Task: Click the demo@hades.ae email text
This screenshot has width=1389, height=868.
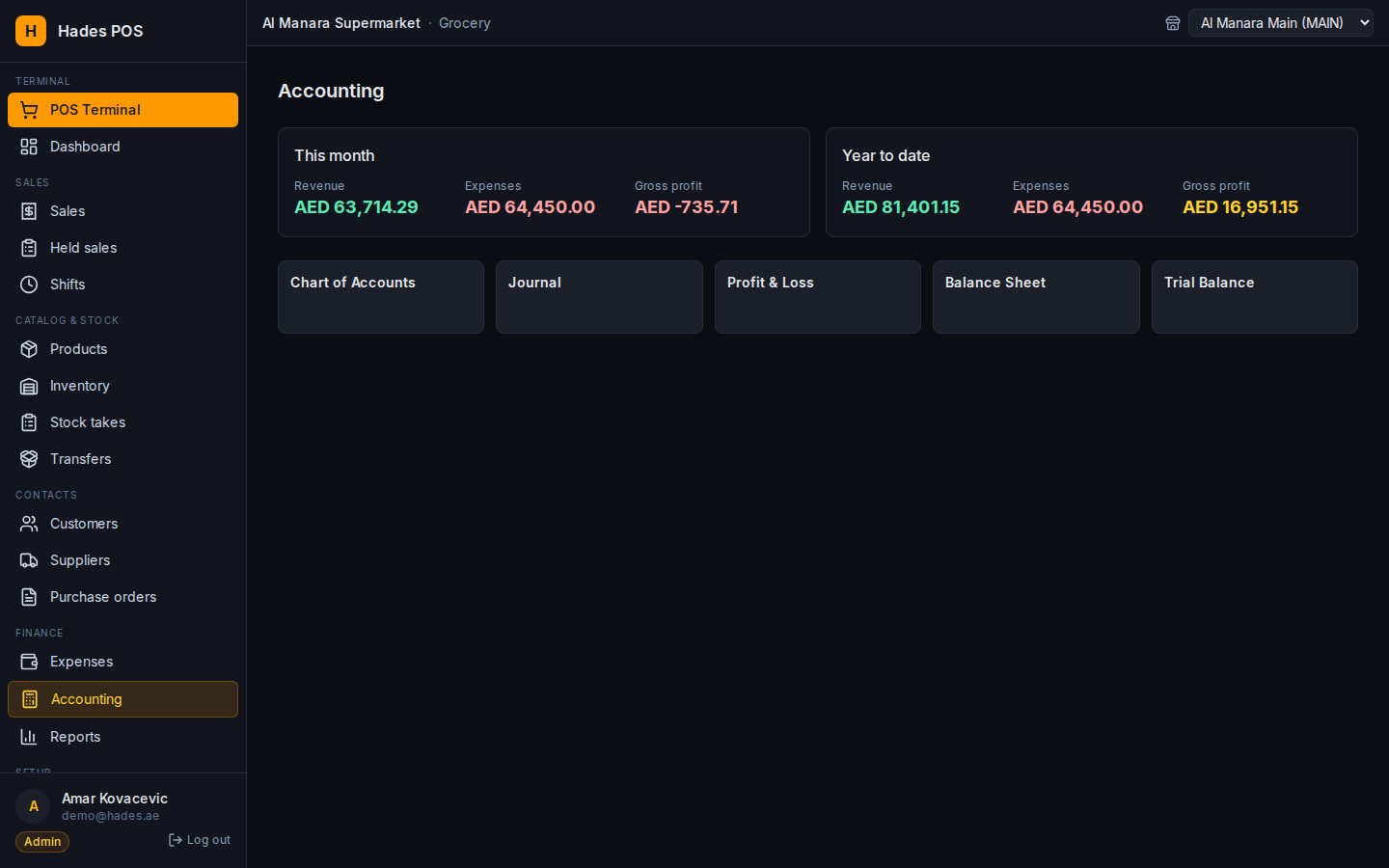Action: point(111,816)
